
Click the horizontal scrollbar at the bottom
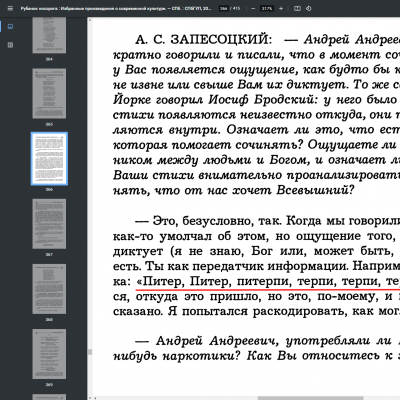pos(310,398)
